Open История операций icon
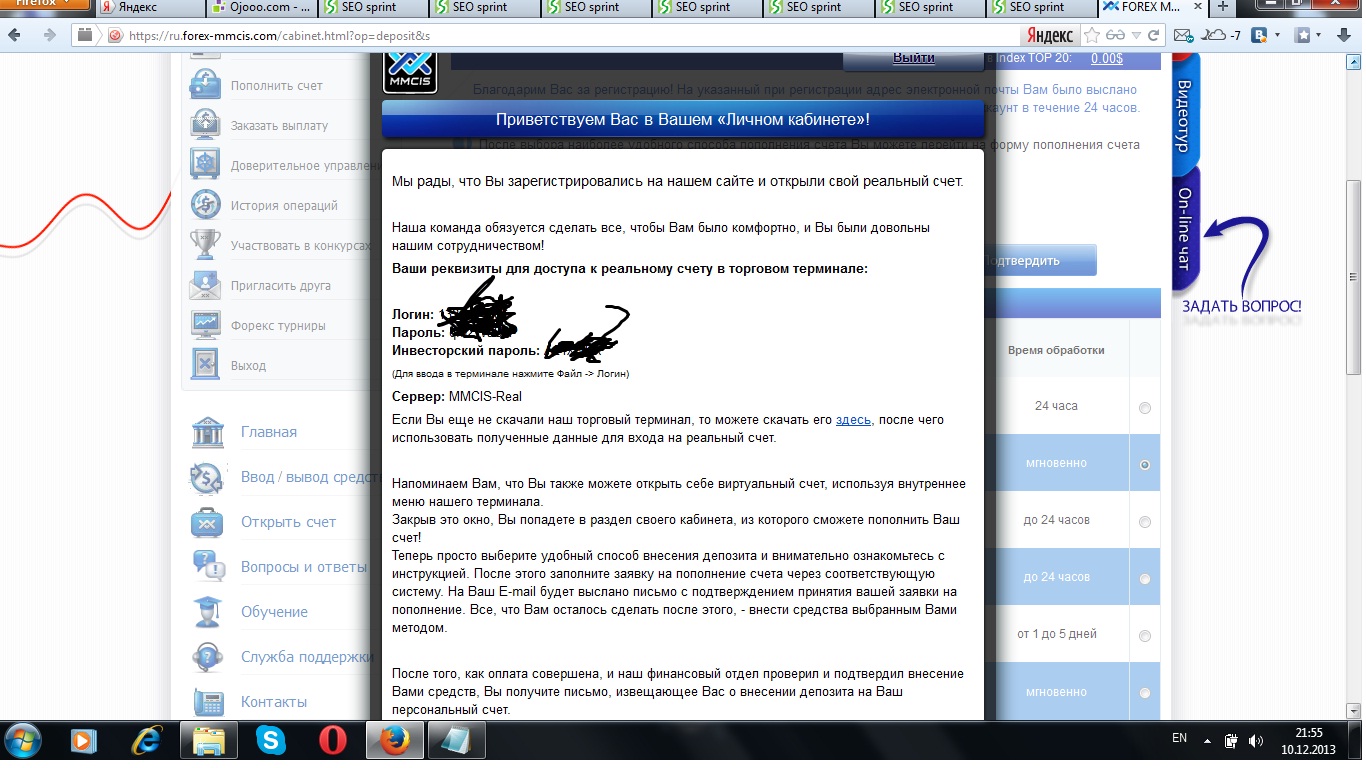The height and width of the screenshot is (768, 1366). pos(205,205)
